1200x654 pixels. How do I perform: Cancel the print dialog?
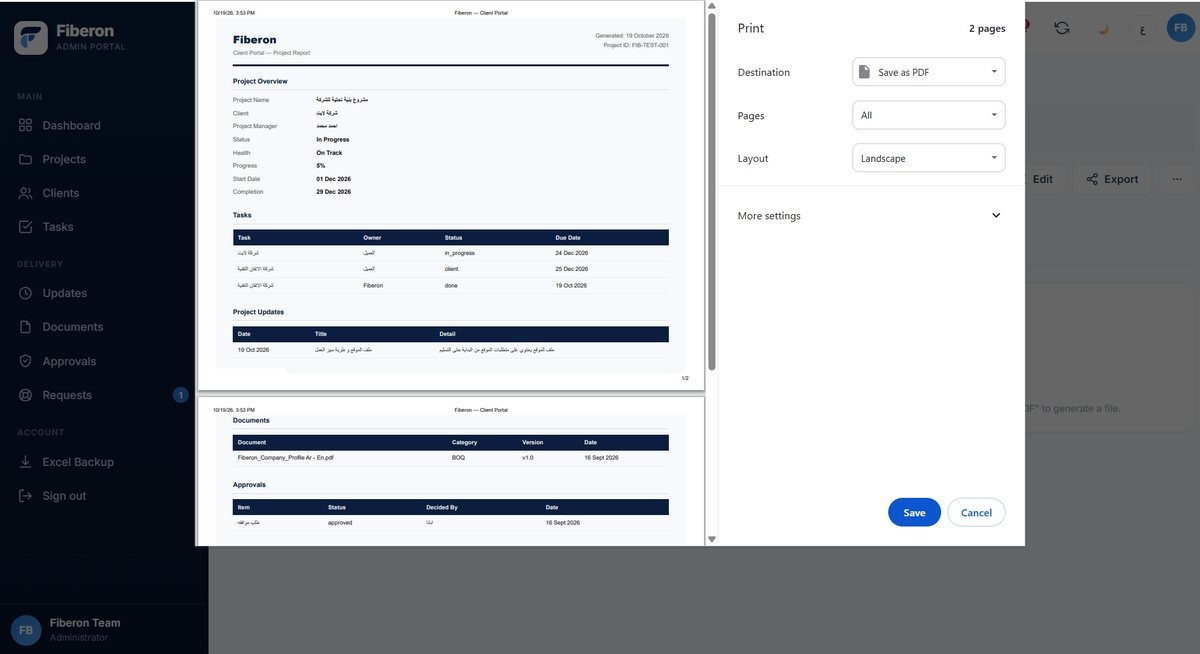tap(976, 512)
